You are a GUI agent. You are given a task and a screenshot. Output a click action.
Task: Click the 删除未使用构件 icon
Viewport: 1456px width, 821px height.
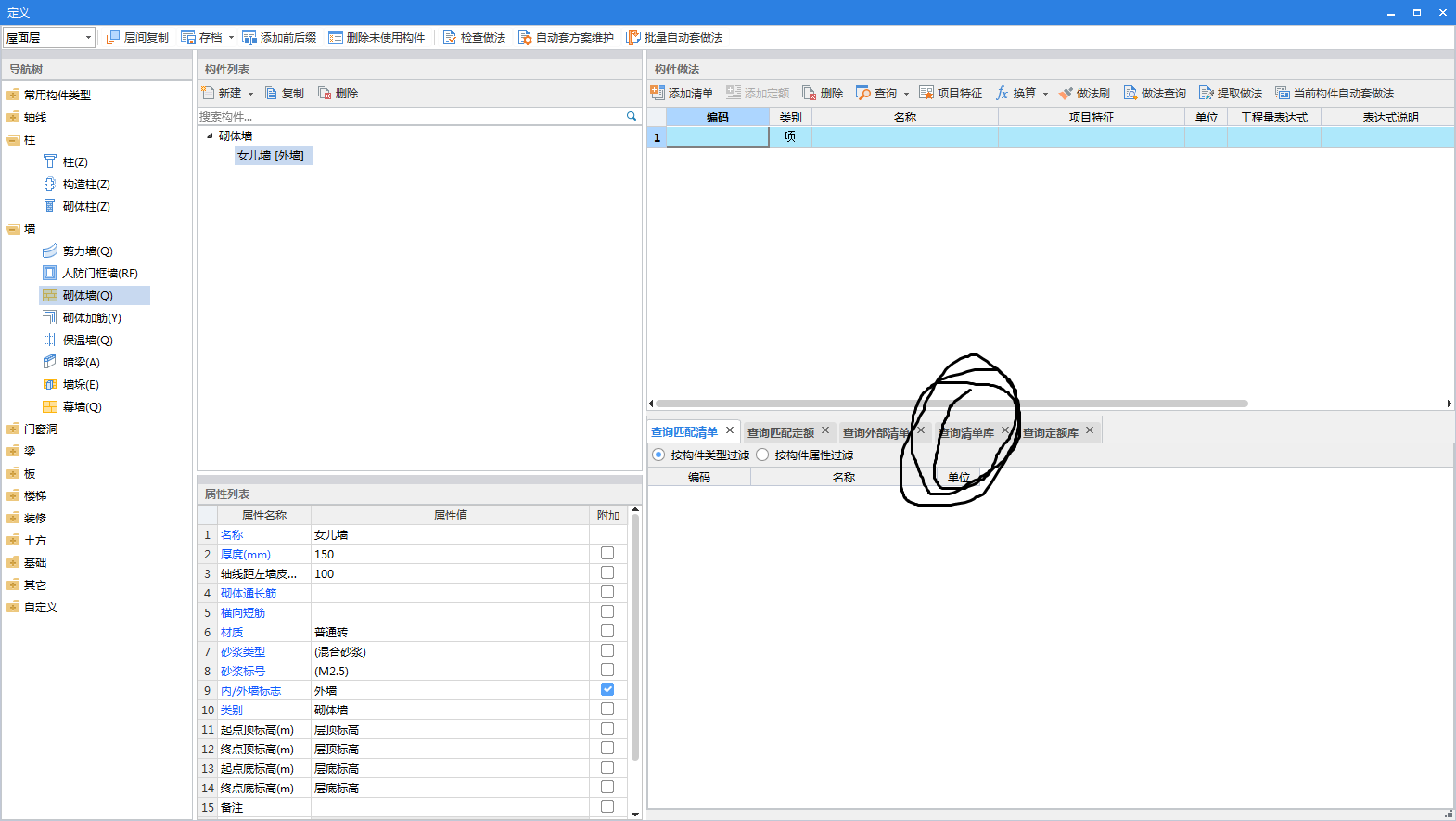(336, 37)
